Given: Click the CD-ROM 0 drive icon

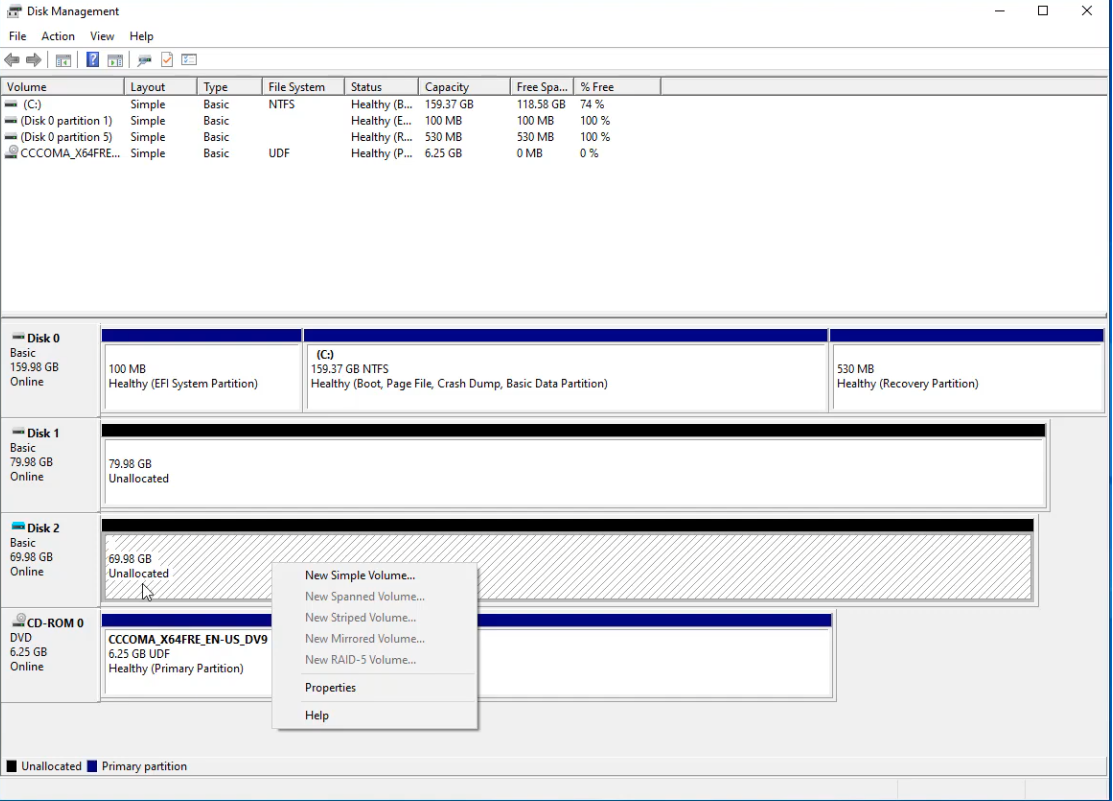Looking at the screenshot, I should (x=19, y=621).
